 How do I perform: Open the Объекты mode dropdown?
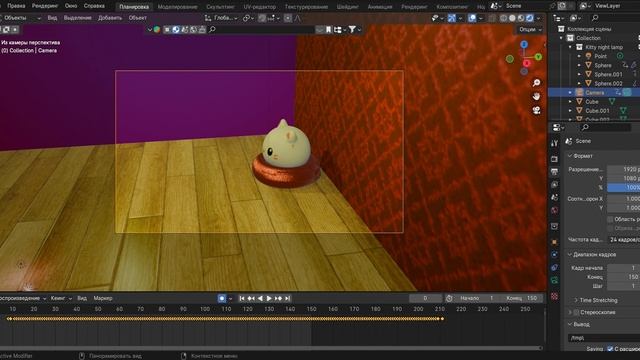[20, 18]
